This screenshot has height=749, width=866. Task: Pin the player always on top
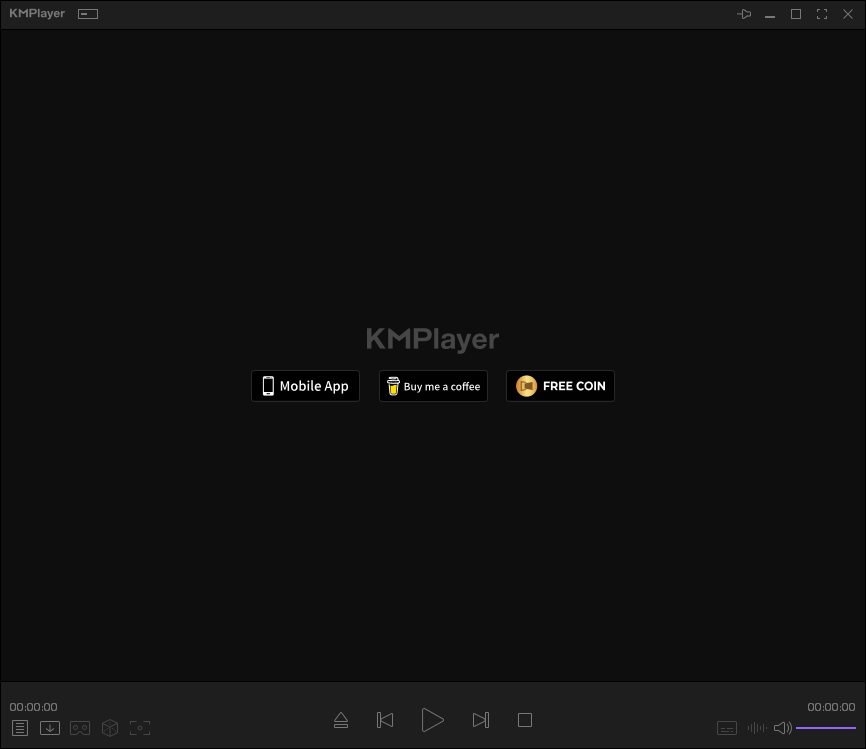pos(744,14)
